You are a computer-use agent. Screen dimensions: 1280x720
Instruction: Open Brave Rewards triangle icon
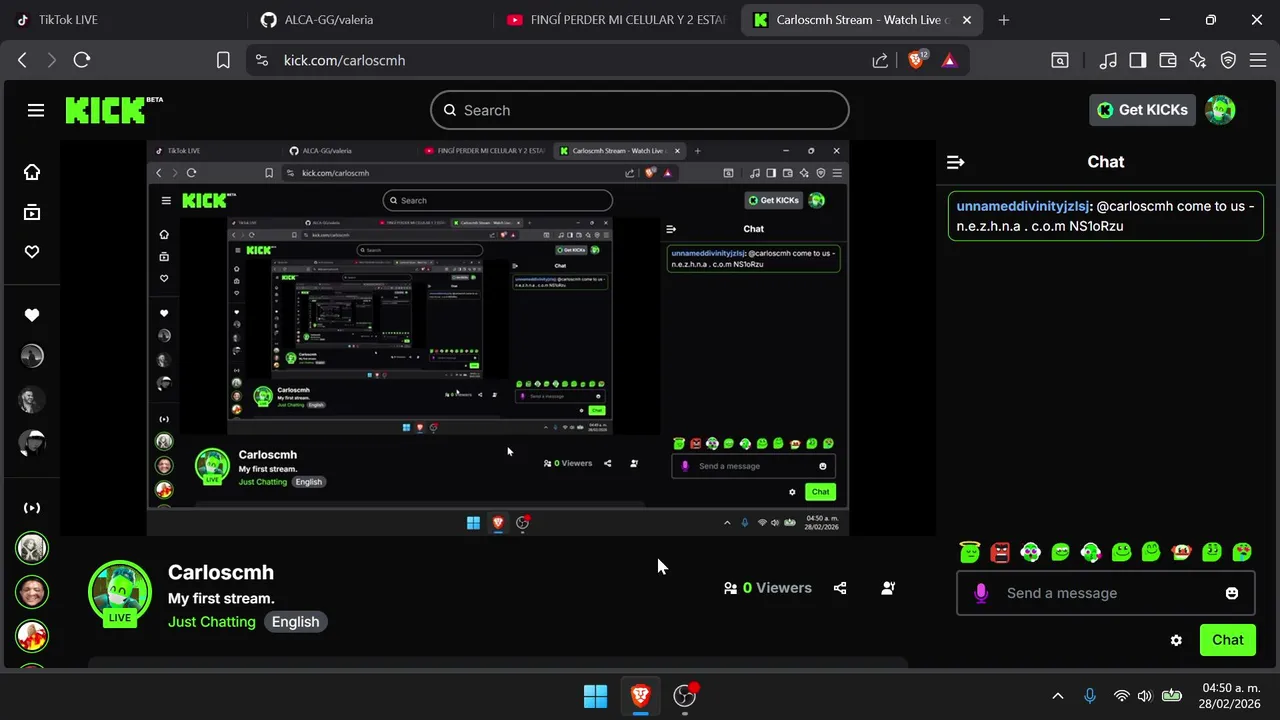pyautogui.click(x=949, y=60)
